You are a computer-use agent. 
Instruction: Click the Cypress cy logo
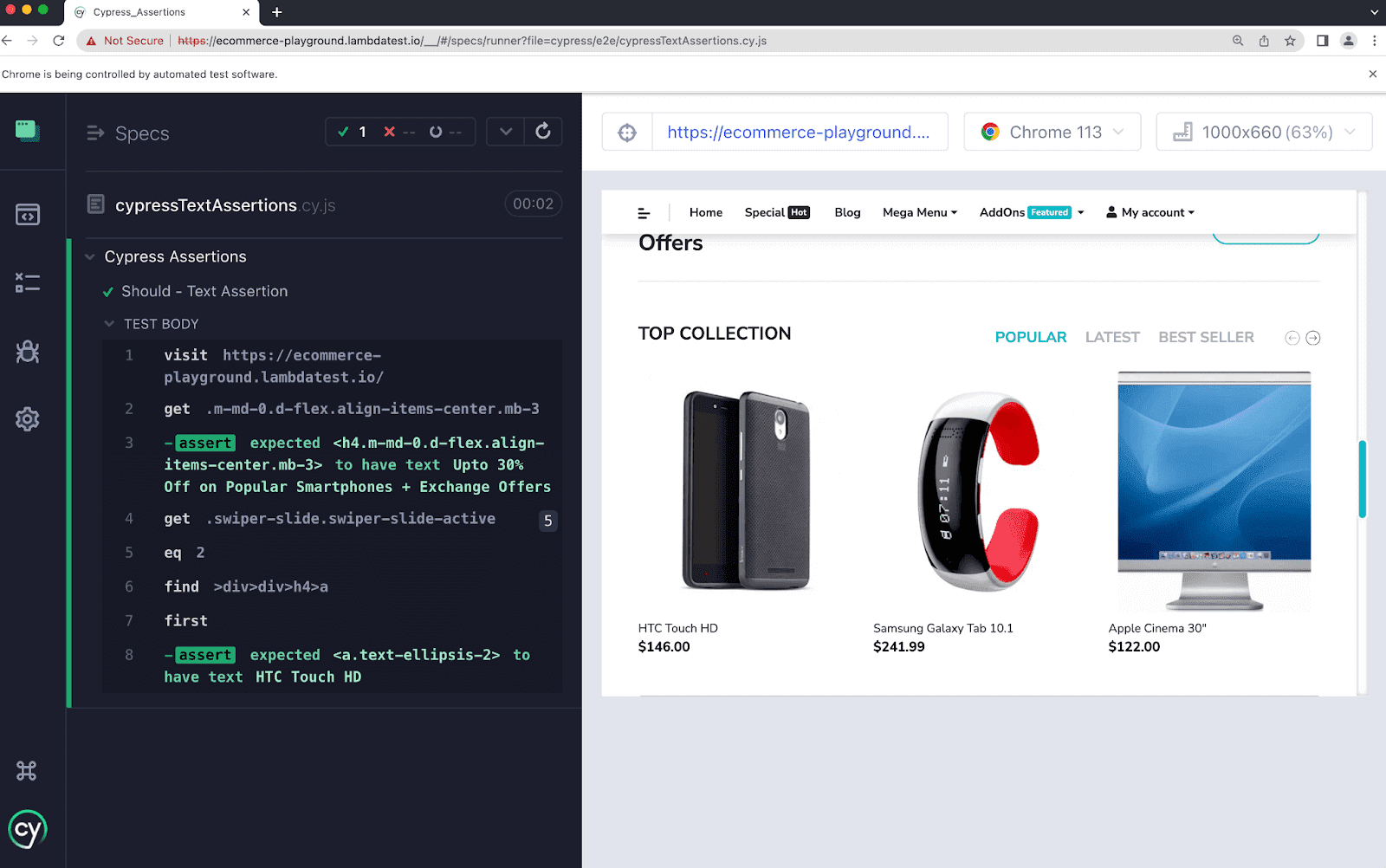[27, 830]
